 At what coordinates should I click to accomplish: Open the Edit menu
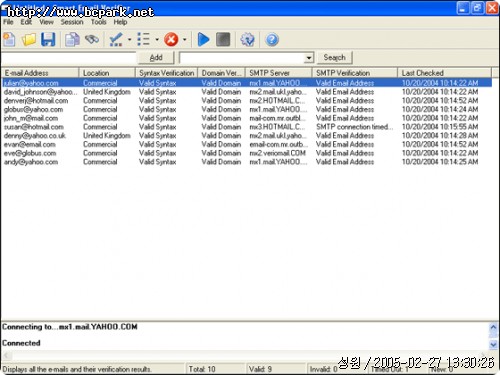pyautogui.click(x=26, y=22)
